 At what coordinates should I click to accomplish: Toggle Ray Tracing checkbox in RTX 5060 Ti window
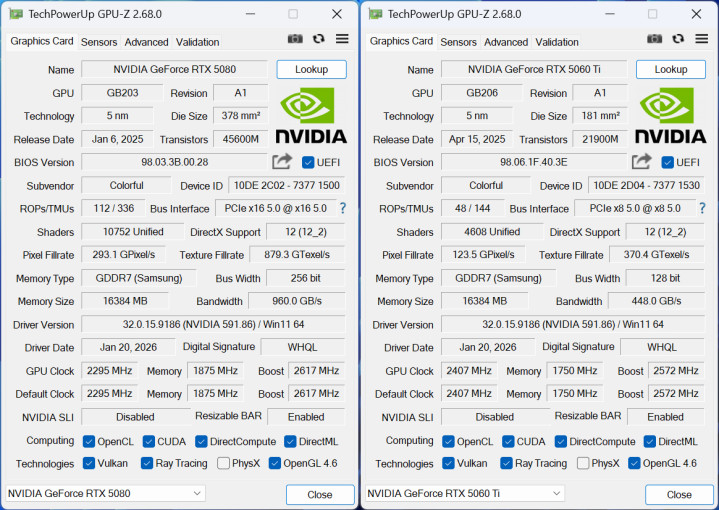coord(506,463)
